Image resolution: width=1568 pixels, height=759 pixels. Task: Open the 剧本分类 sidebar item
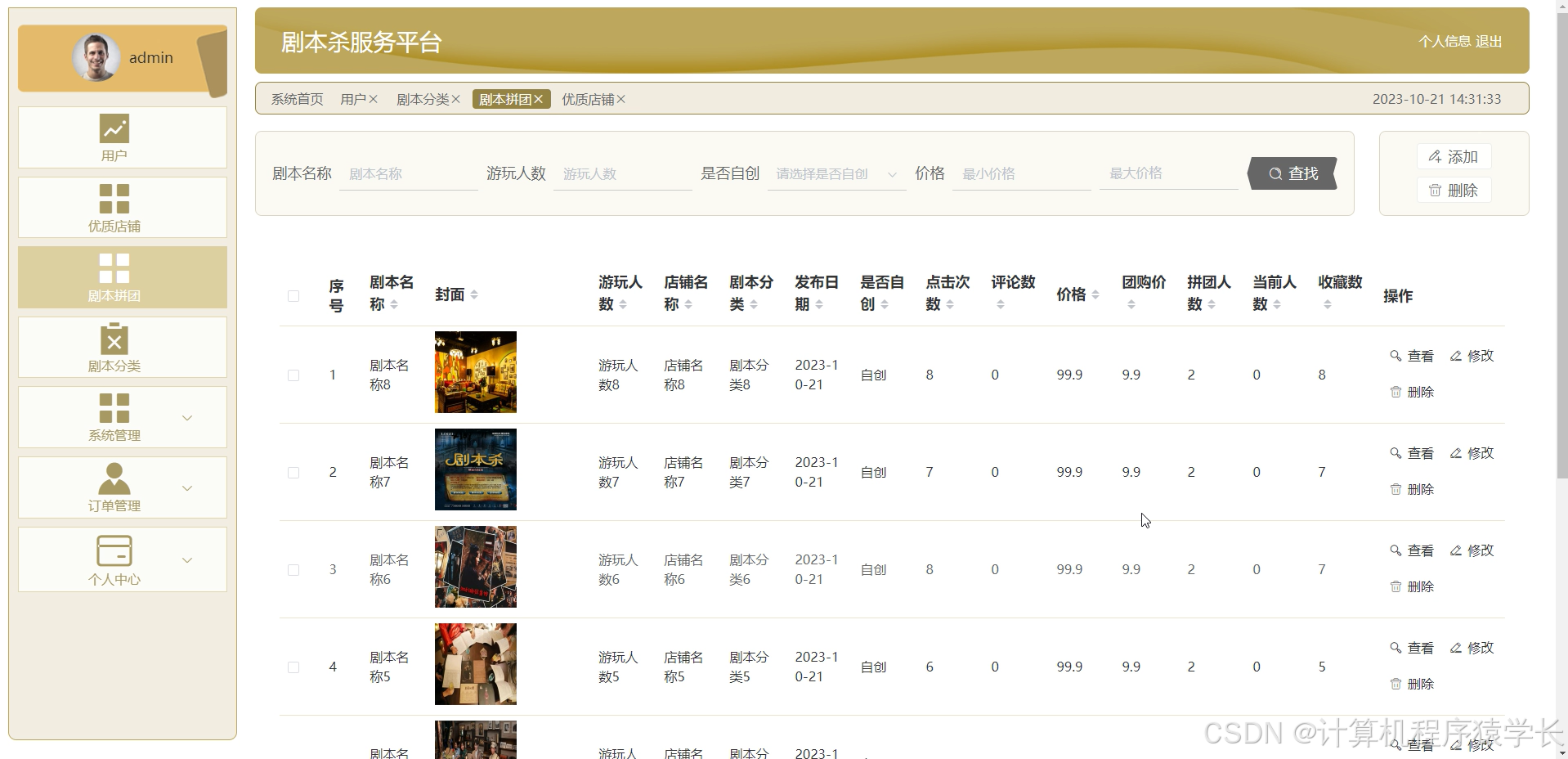pyautogui.click(x=123, y=348)
